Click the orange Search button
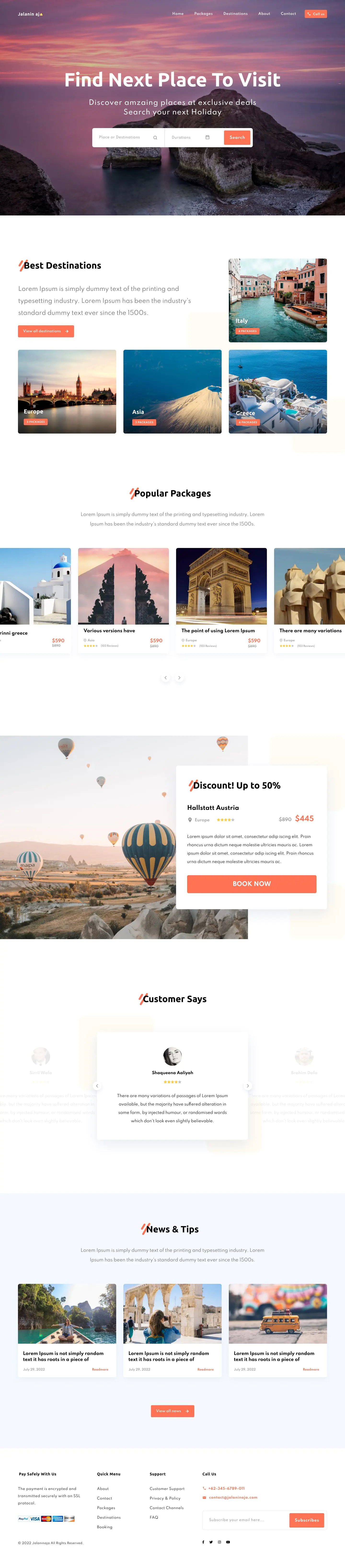The width and height of the screenshot is (345, 1568). (237, 138)
